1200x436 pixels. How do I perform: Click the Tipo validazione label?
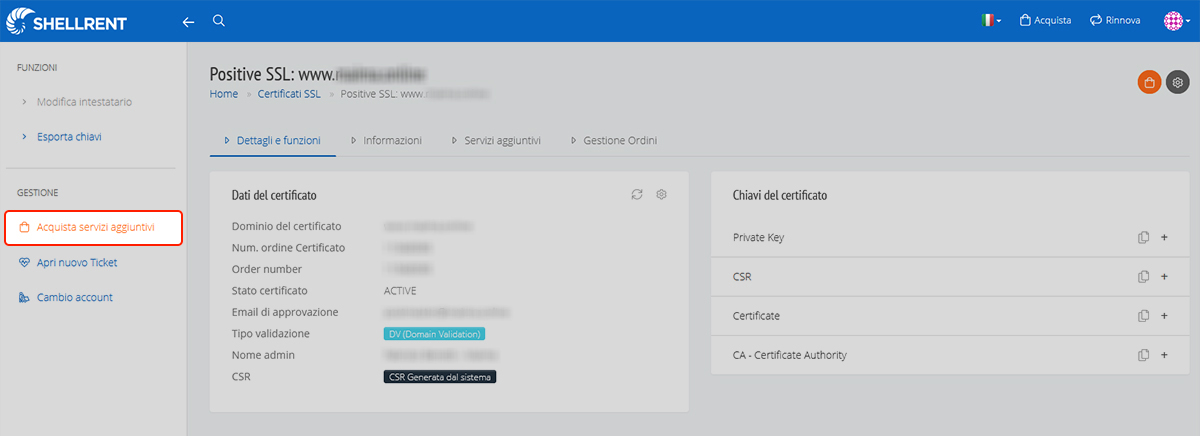pyautogui.click(x=270, y=334)
